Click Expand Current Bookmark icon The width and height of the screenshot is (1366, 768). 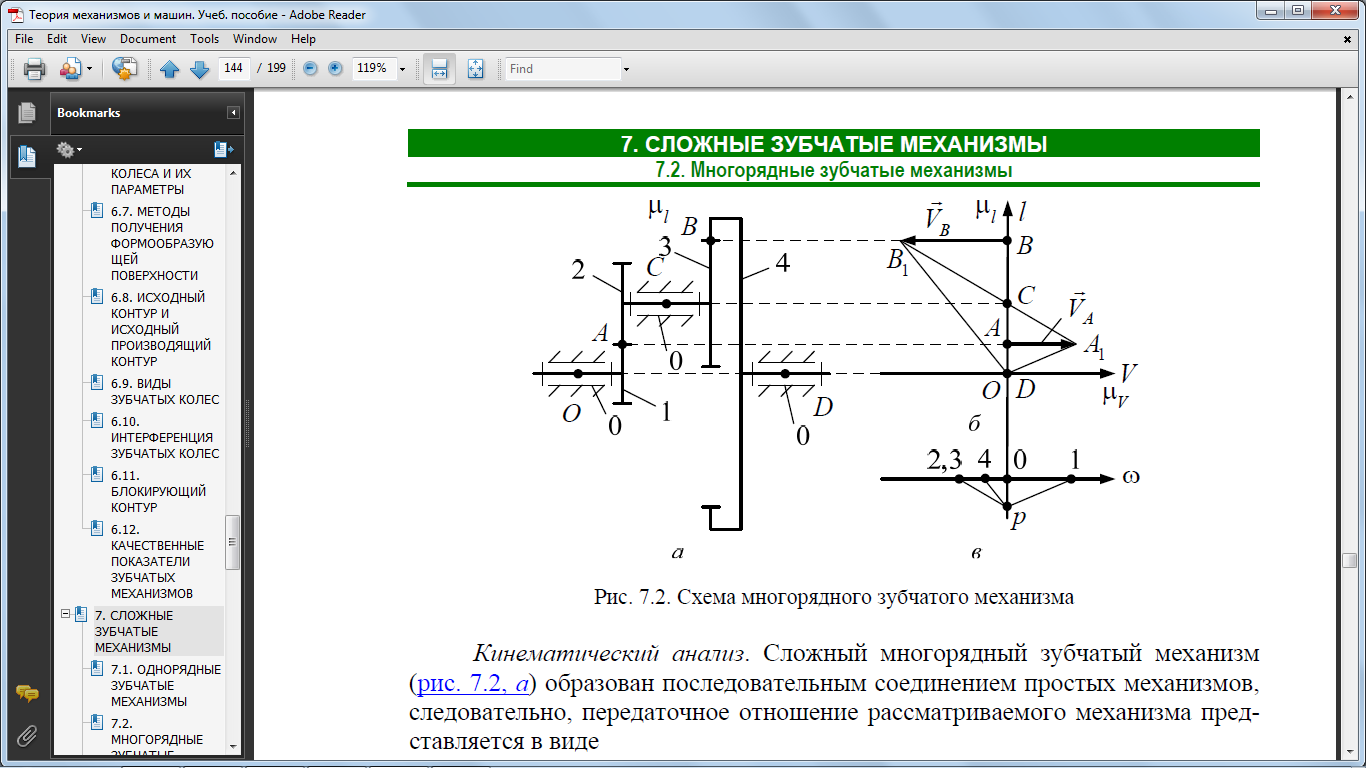(x=223, y=150)
